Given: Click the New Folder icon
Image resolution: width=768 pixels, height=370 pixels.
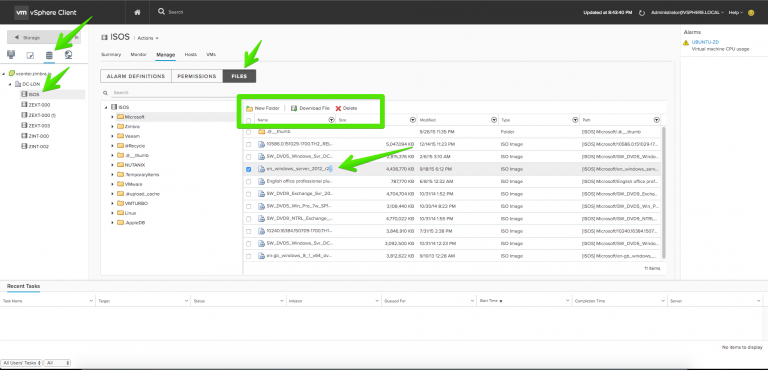Looking at the screenshot, I should (x=249, y=108).
